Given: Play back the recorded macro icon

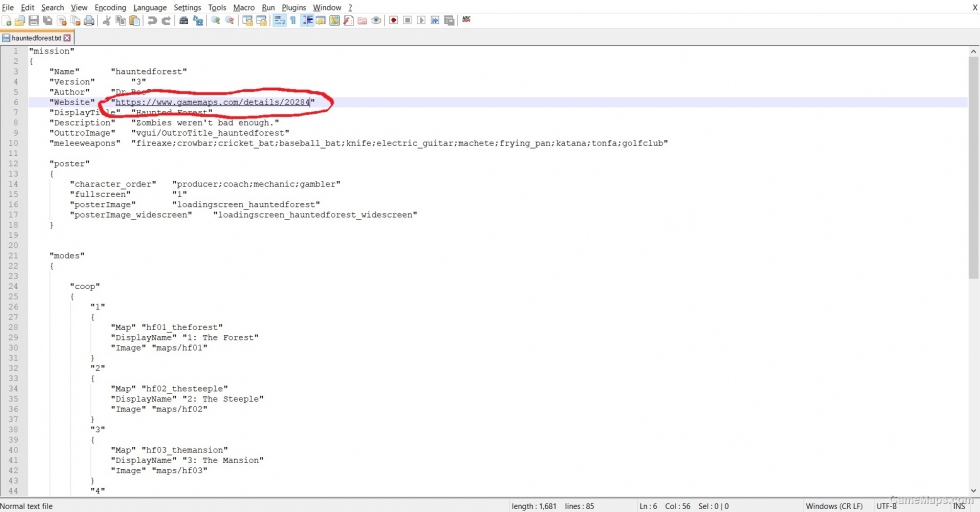Looking at the screenshot, I should 421,21.
